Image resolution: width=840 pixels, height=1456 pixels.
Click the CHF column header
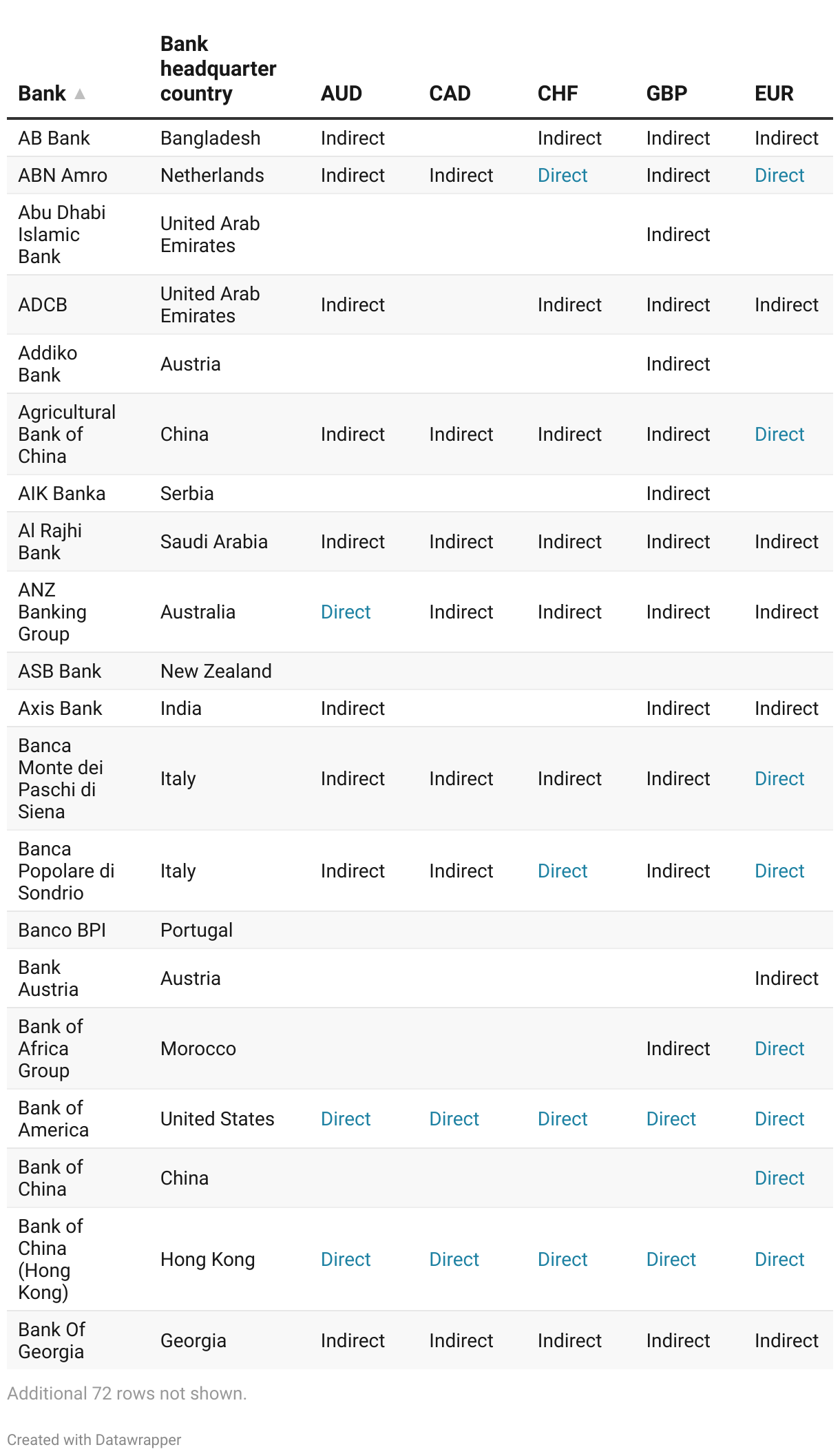pos(557,94)
